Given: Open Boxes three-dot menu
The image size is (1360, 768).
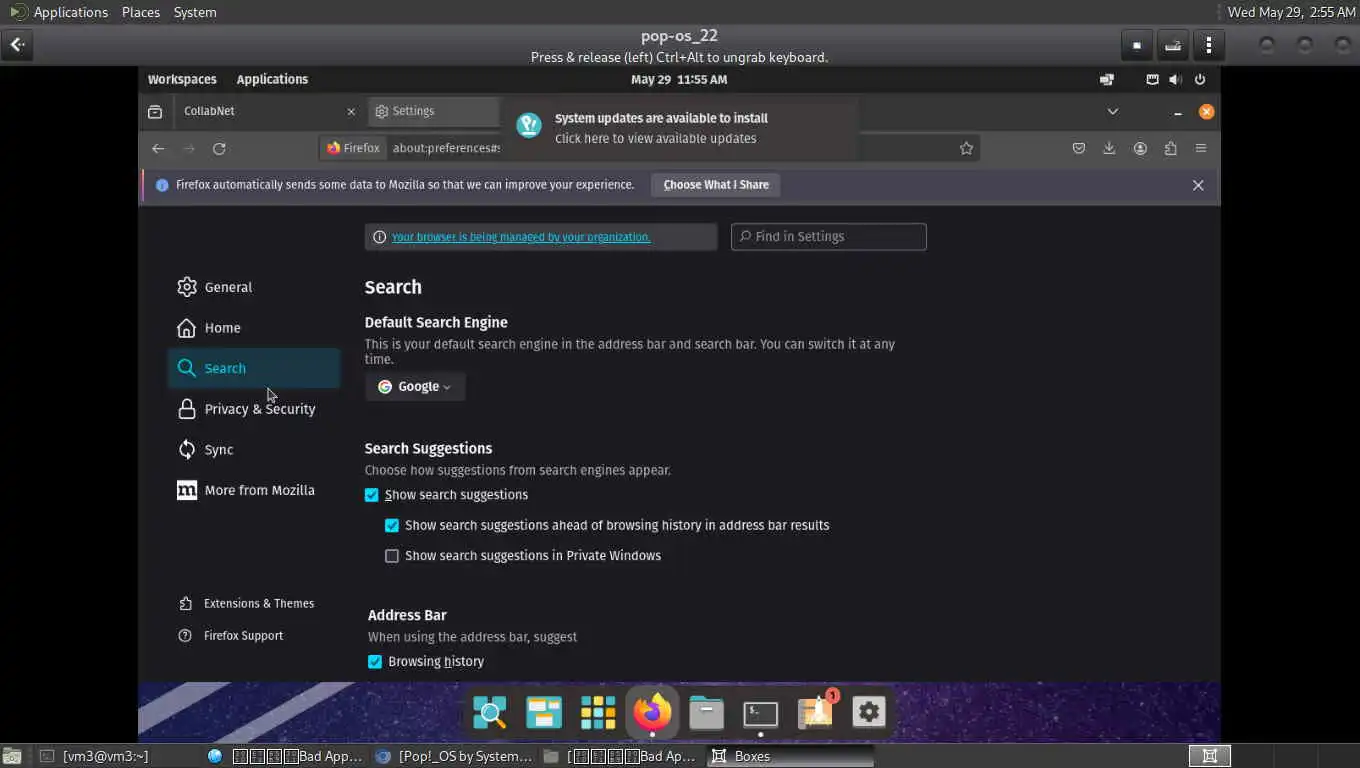Looking at the screenshot, I should pyautogui.click(x=1209, y=45).
